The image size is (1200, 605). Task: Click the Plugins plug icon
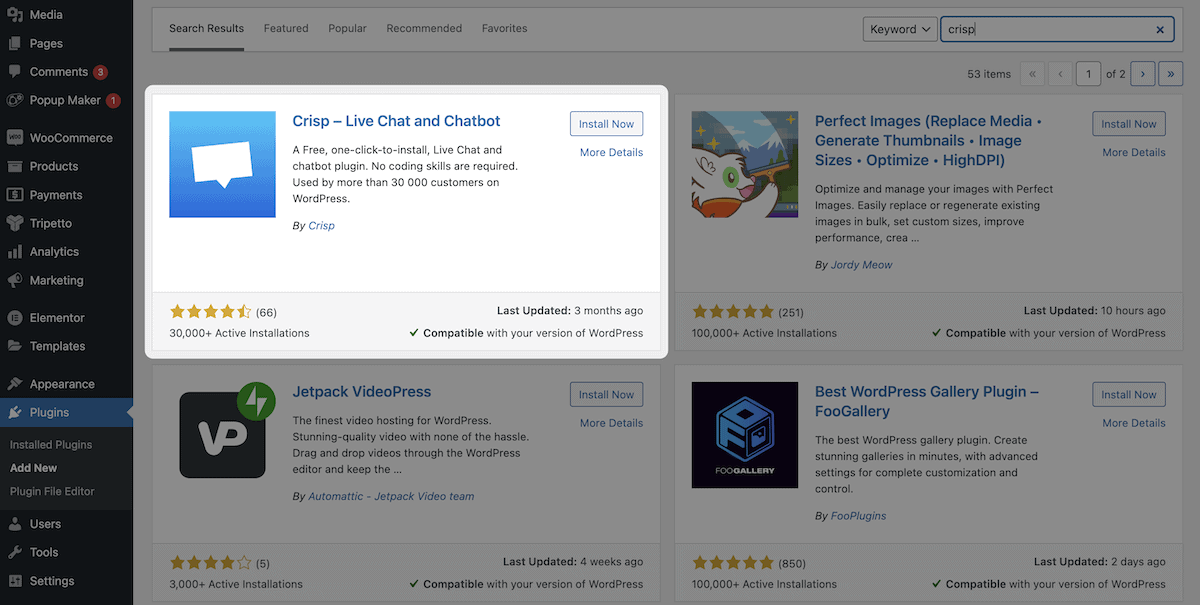(x=15, y=412)
